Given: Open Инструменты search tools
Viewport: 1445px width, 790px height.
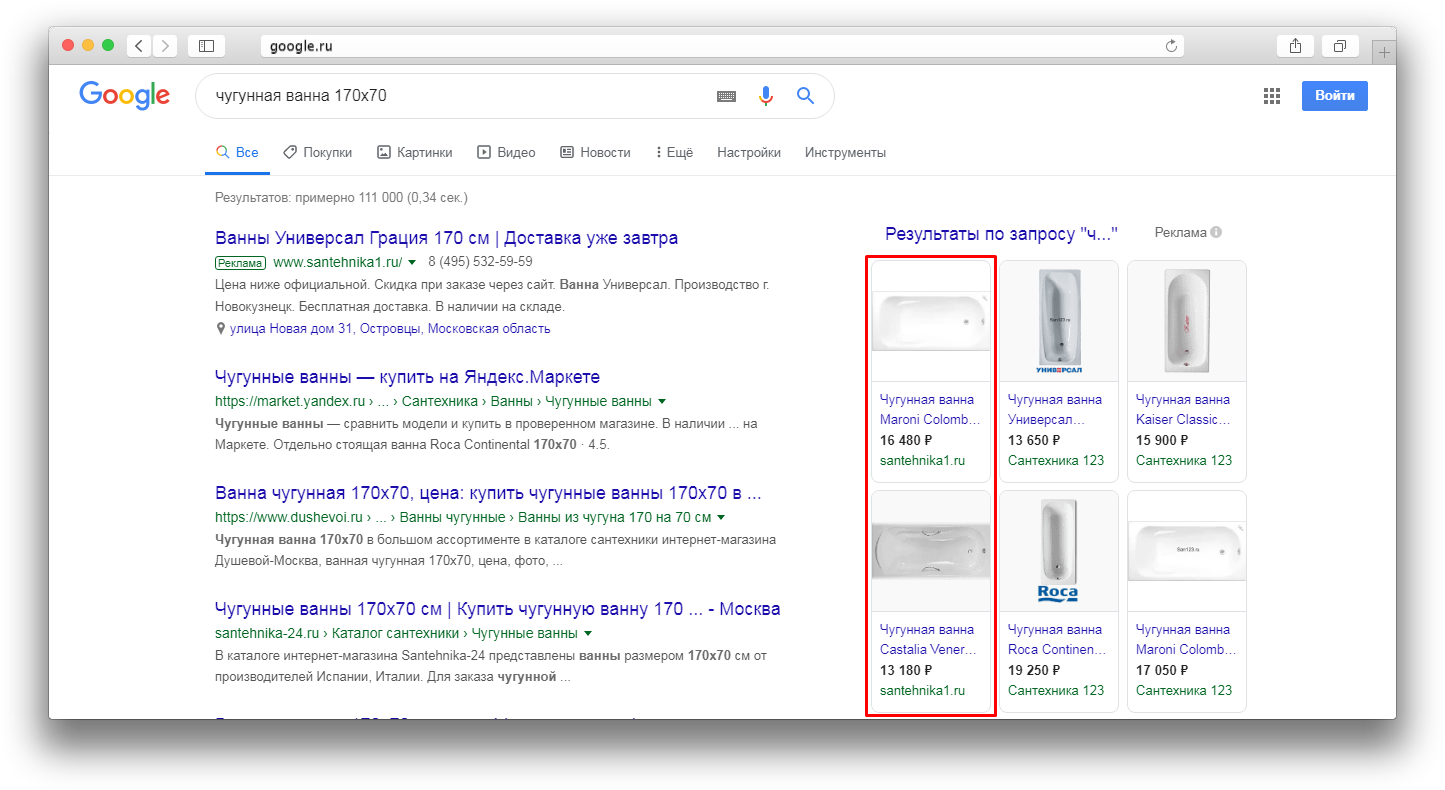Looking at the screenshot, I should pyautogui.click(x=845, y=152).
